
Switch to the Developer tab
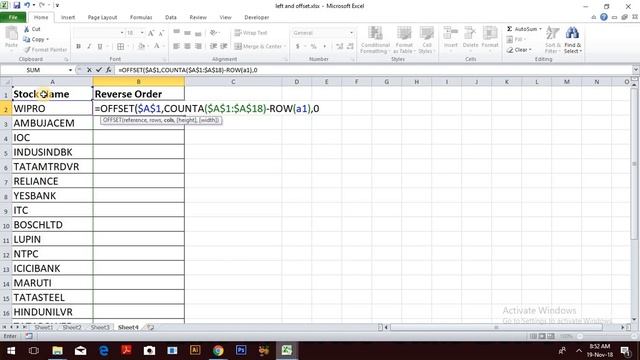click(256, 18)
